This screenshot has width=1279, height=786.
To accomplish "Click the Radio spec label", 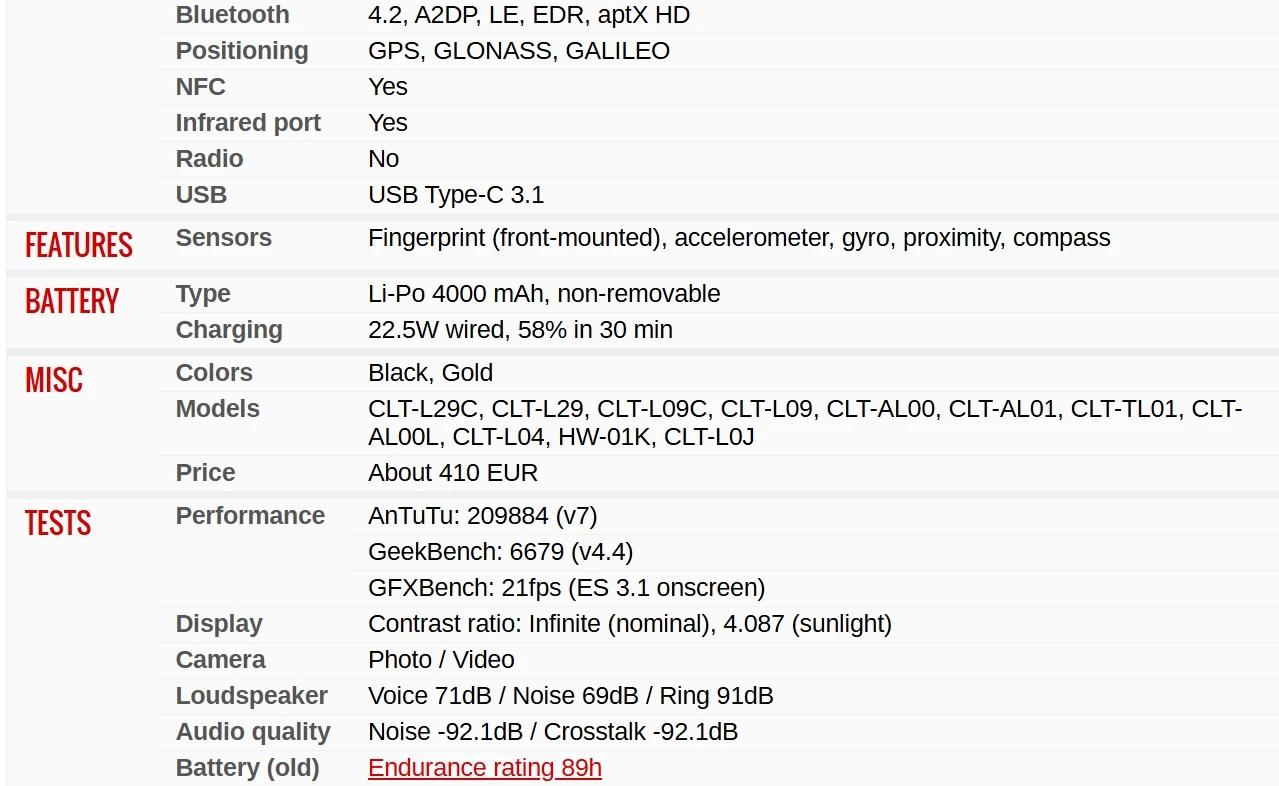I will click(210, 159).
